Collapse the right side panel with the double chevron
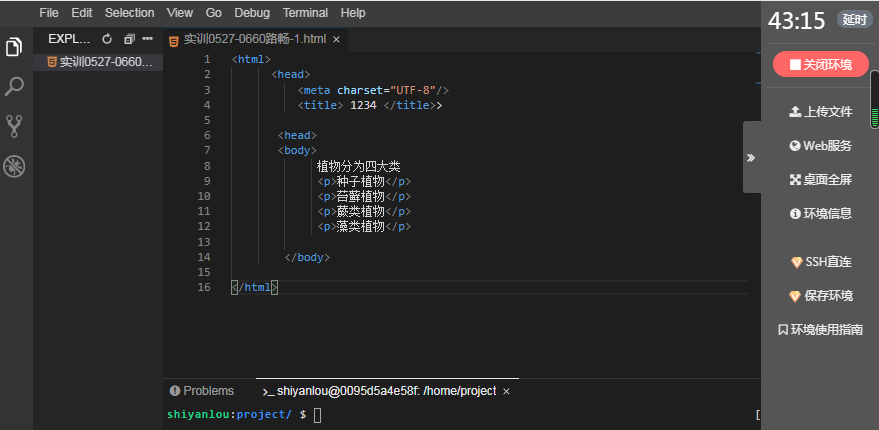 pyautogui.click(x=751, y=158)
